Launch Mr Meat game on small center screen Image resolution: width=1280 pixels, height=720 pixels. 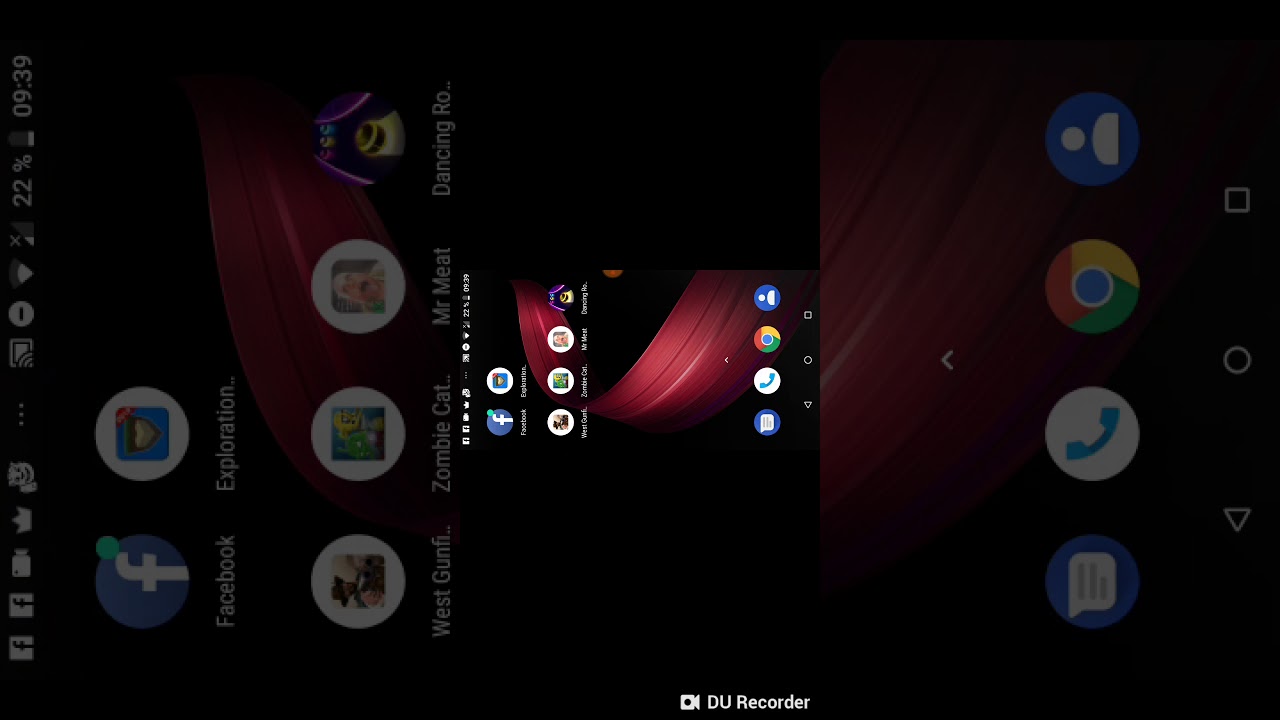coord(561,339)
